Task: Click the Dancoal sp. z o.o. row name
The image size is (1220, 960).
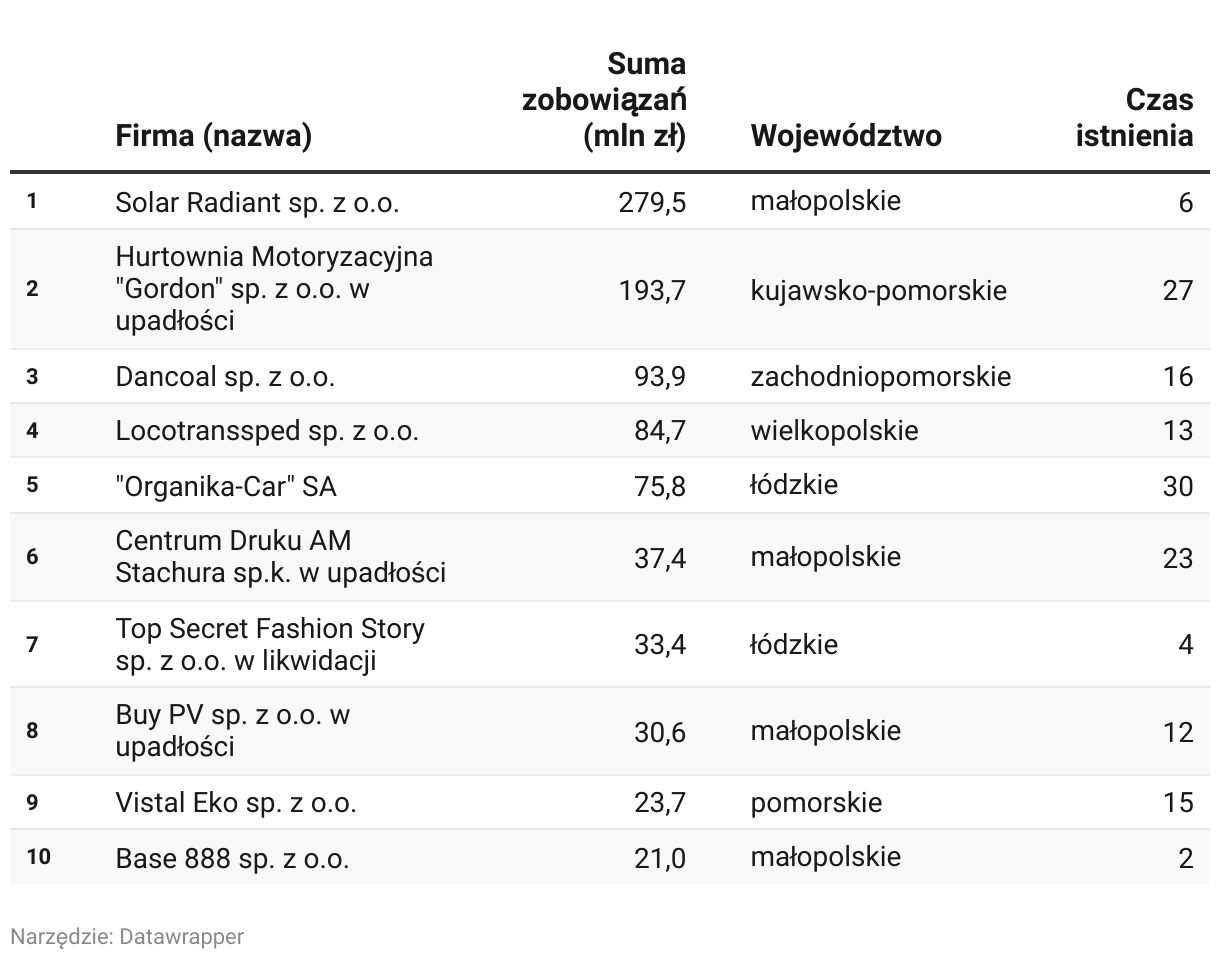Action: coord(225,377)
